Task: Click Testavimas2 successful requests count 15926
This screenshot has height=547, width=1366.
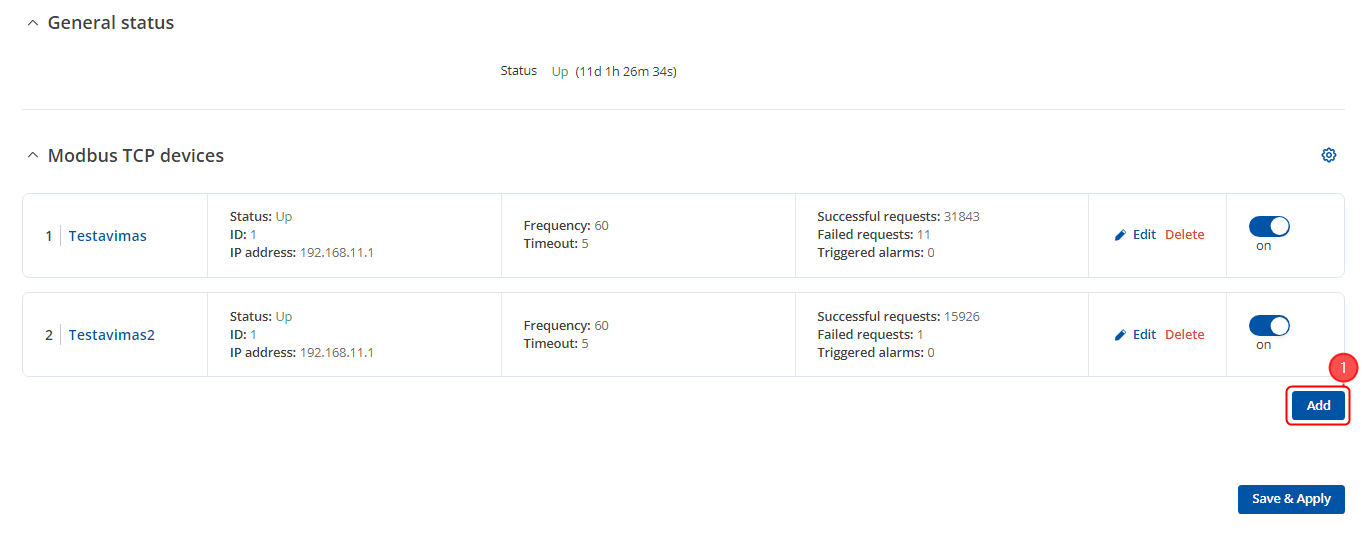Action: [961, 317]
